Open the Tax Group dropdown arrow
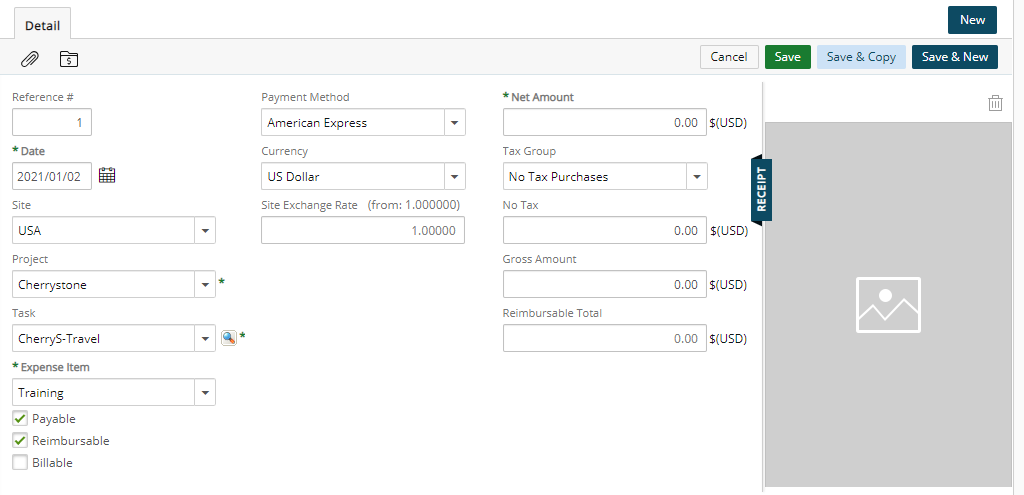The width and height of the screenshot is (1024, 495). coord(697,177)
